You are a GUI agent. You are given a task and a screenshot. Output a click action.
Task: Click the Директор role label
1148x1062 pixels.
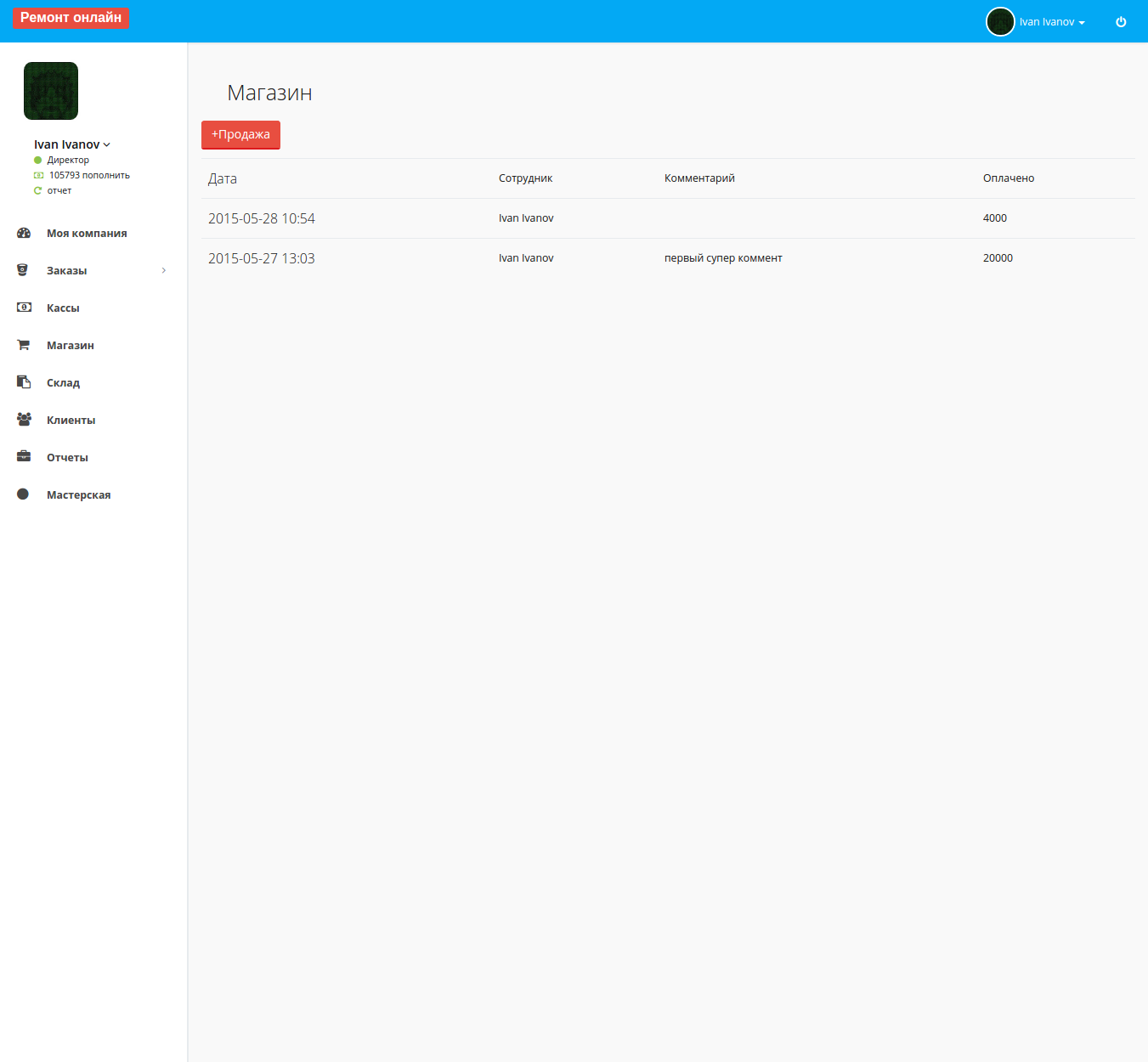coord(68,160)
